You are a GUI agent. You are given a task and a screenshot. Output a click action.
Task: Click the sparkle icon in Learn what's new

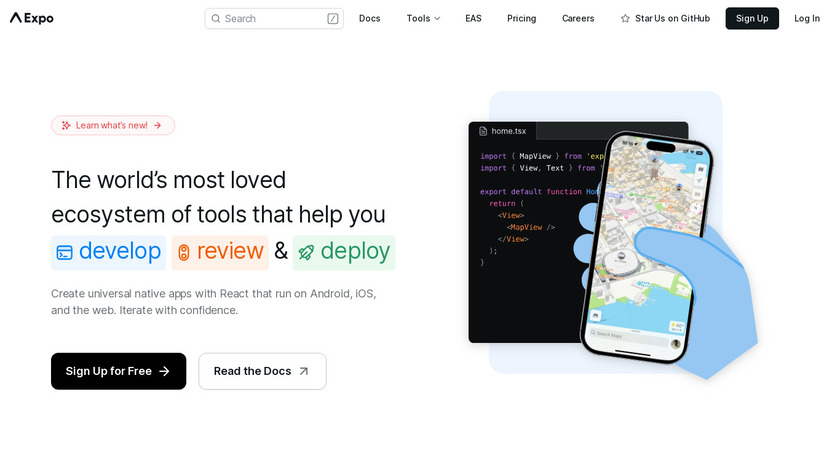[x=66, y=125]
